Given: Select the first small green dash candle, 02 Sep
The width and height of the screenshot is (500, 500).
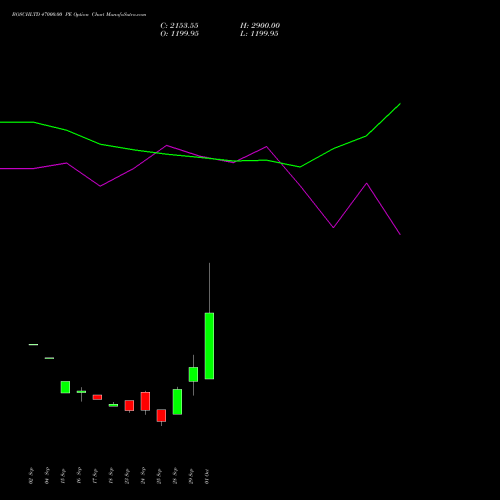Looking at the screenshot, I should pos(33,344).
